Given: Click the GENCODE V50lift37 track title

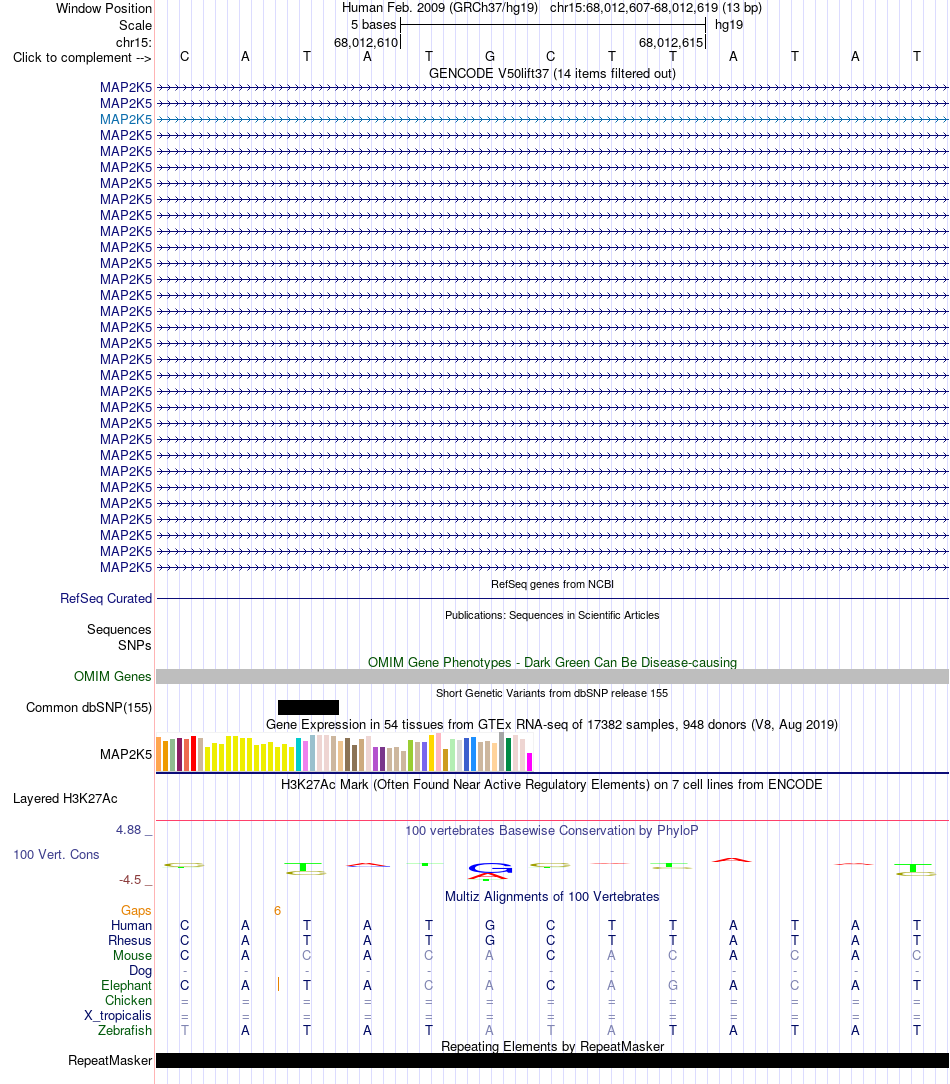Looking at the screenshot, I should tap(552, 73).
